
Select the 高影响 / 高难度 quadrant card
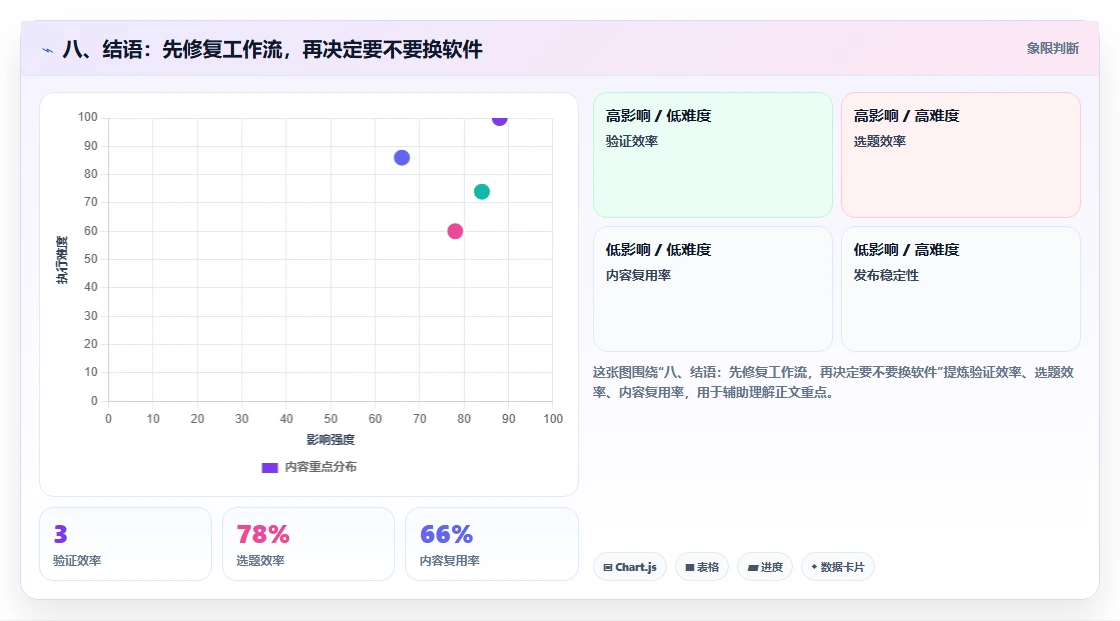[x=961, y=155]
